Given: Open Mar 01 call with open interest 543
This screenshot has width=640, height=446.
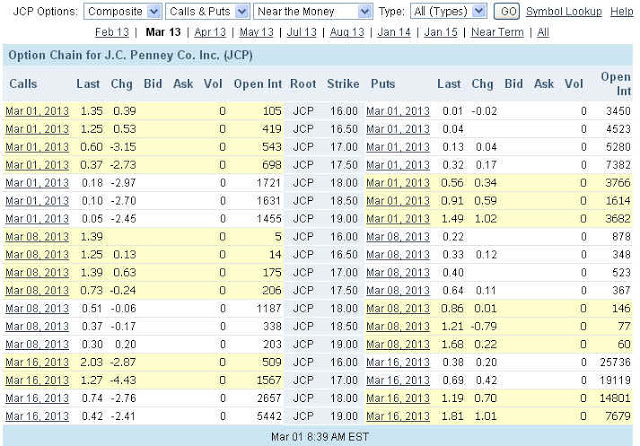Looking at the screenshot, I should click(x=37, y=147).
